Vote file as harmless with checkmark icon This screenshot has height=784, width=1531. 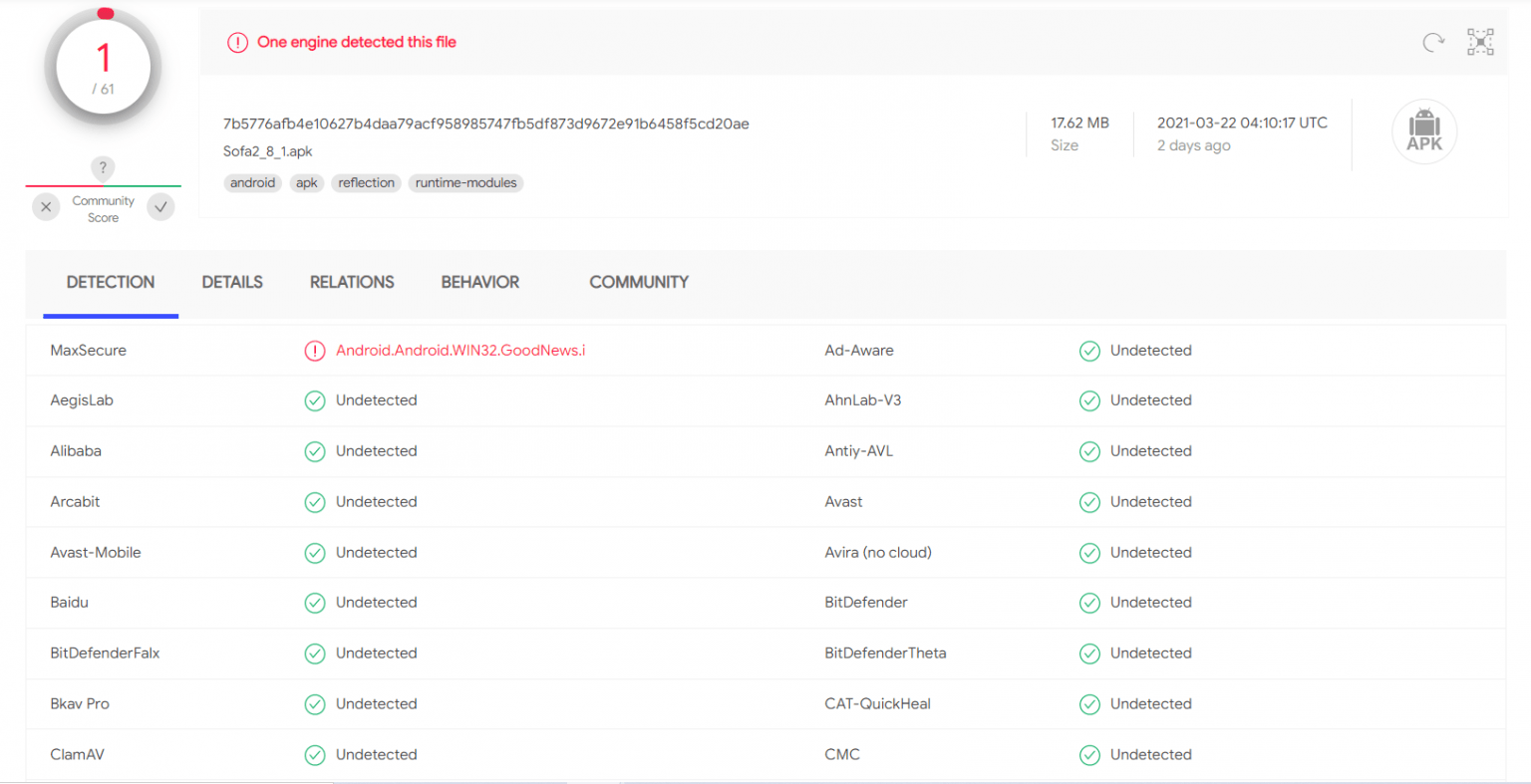click(x=160, y=207)
